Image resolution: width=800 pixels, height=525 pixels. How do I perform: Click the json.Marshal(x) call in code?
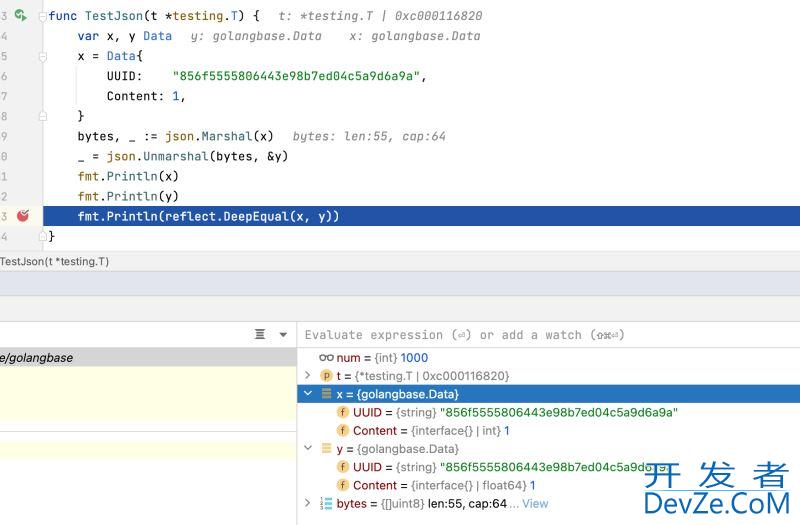tap(219, 136)
